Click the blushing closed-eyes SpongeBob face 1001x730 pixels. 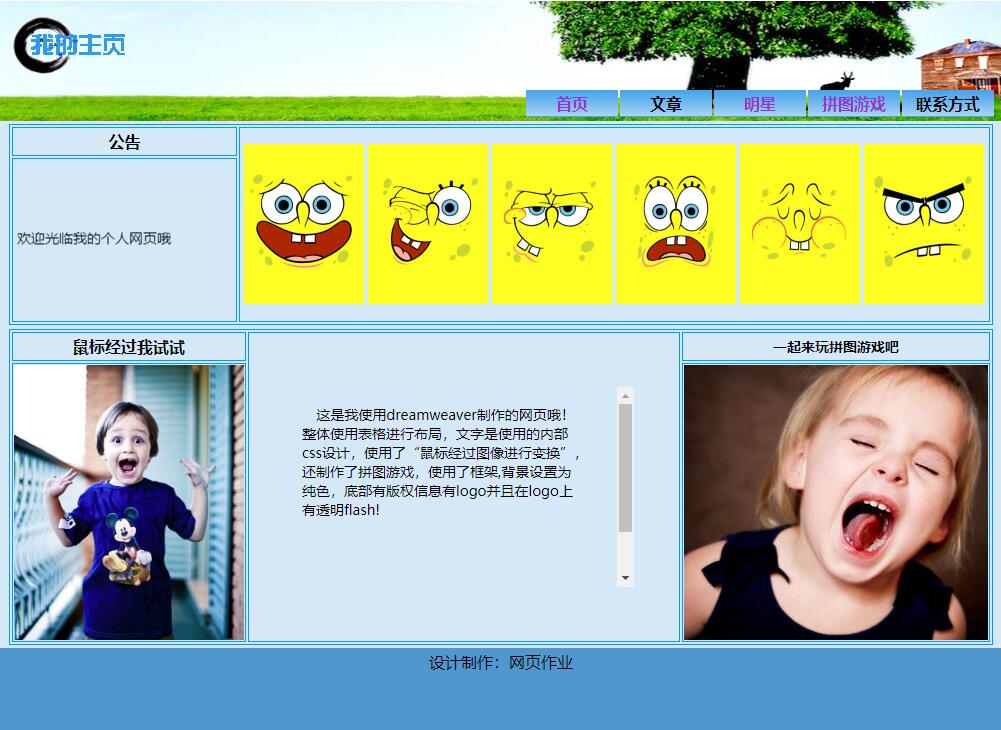pyautogui.click(x=800, y=223)
